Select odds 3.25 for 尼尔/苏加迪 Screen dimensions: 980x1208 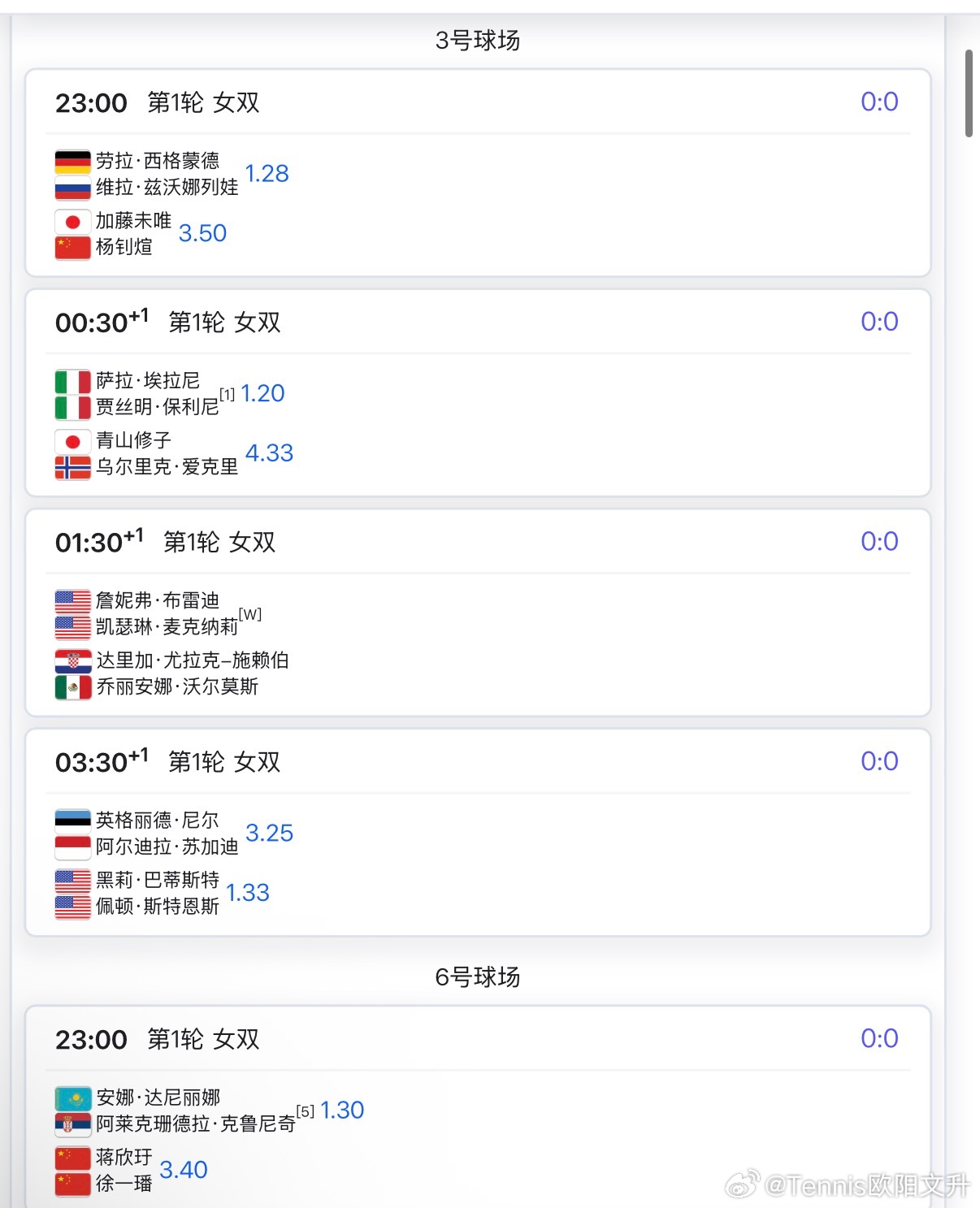tap(269, 833)
